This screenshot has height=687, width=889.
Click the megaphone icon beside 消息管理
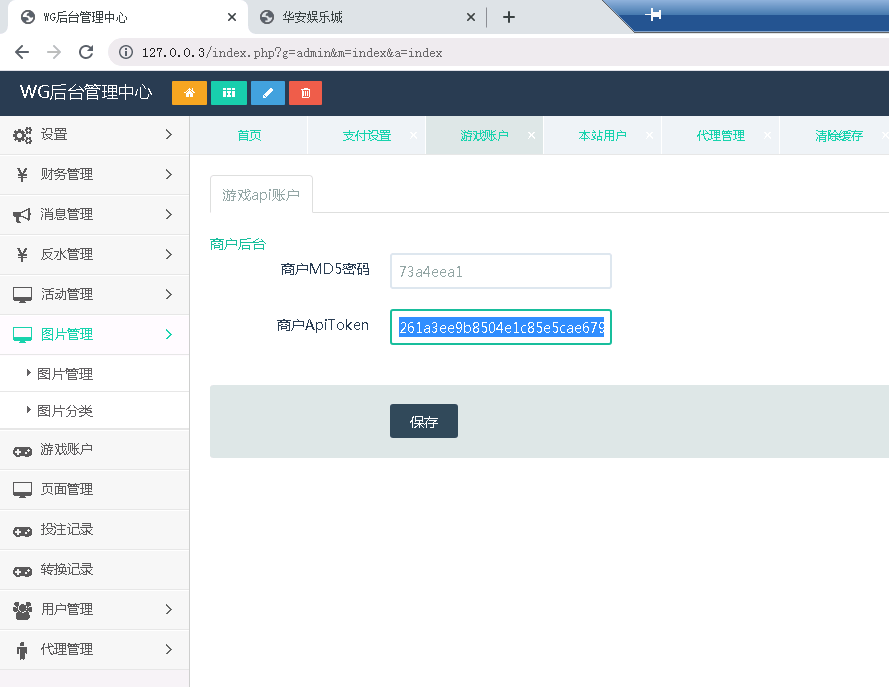(24, 214)
